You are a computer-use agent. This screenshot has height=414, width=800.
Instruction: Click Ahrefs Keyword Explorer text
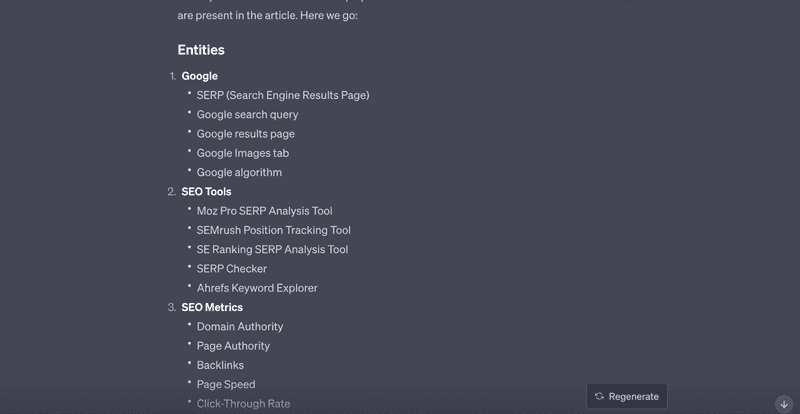[x=257, y=288]
